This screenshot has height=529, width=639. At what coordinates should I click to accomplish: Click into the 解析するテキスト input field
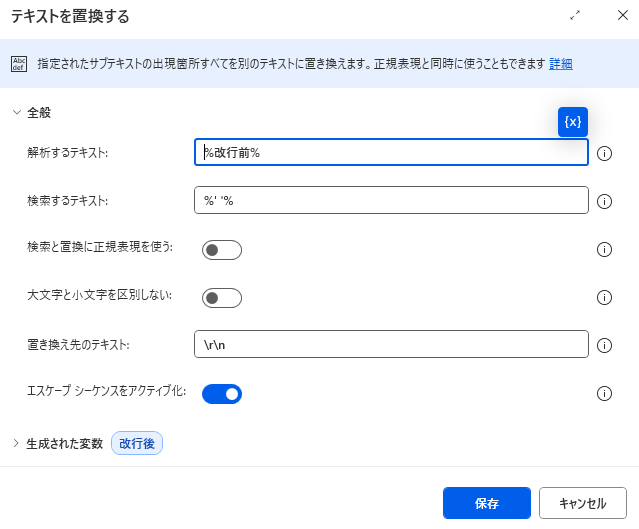tap(390, 152)
